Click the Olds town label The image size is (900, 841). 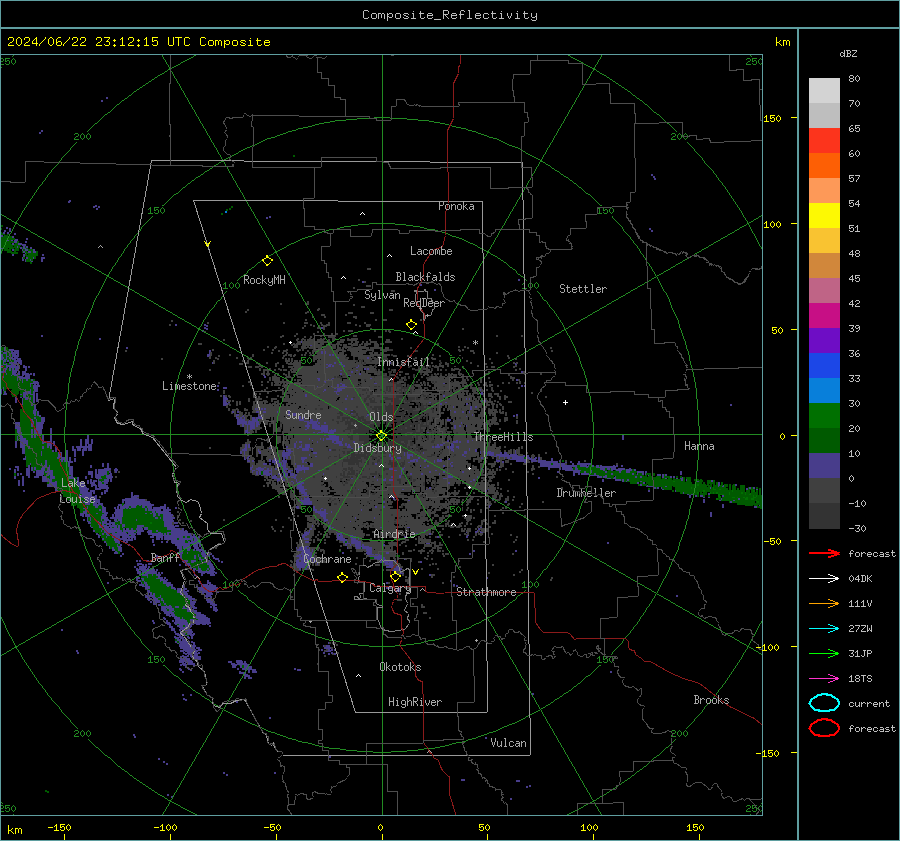point(381,417)
